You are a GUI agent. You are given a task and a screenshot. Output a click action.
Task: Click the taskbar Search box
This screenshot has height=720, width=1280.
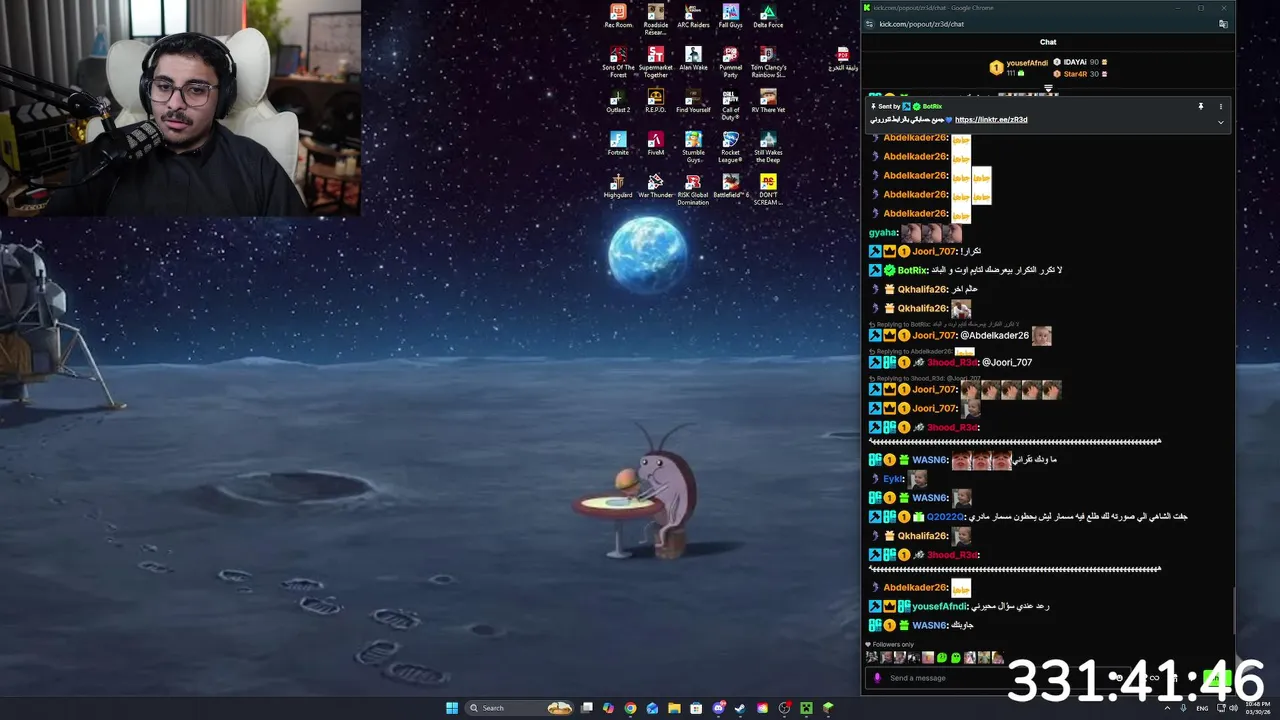[x=521, y=708]
